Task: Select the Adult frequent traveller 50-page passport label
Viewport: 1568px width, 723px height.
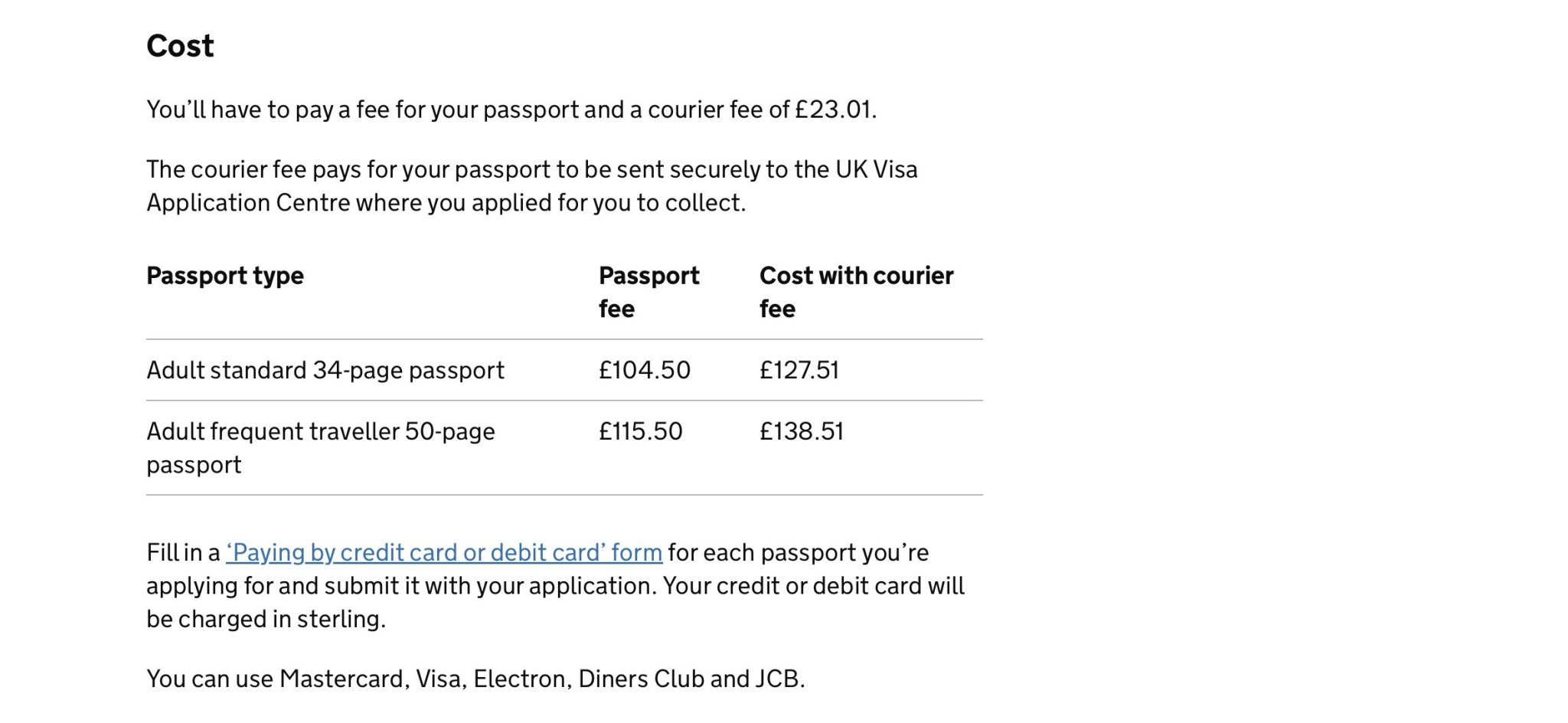Action: tap(321, 448)
